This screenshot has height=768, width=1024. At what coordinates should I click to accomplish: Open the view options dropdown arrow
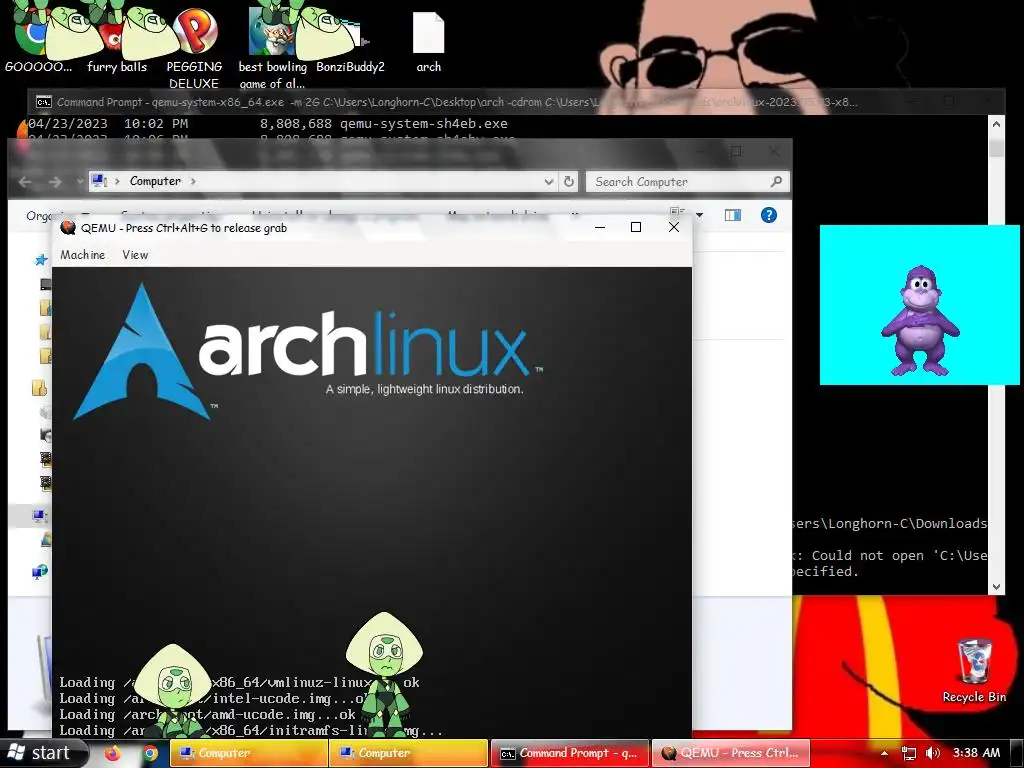[x=699, y=215]
